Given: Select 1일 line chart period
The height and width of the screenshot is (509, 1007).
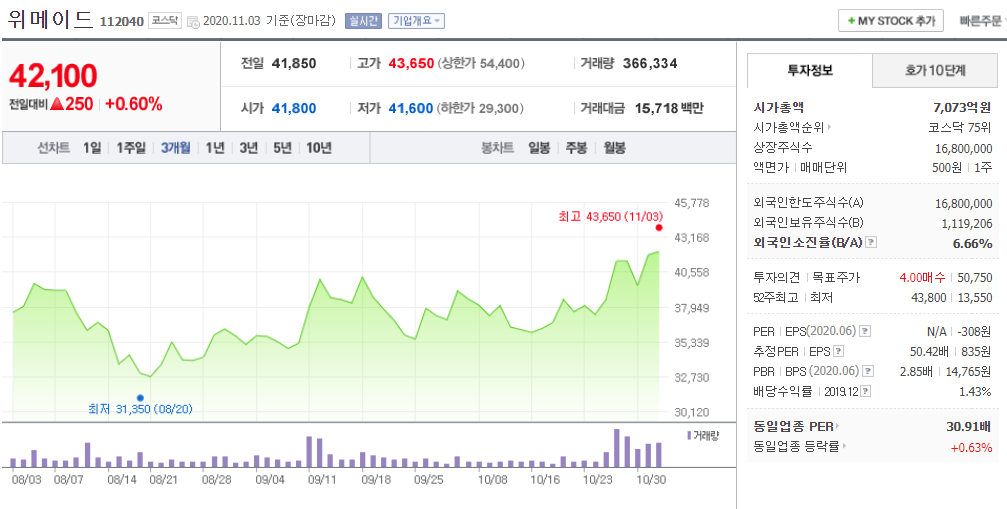Looking at the screenshot, I should click(x=92, y=148).
